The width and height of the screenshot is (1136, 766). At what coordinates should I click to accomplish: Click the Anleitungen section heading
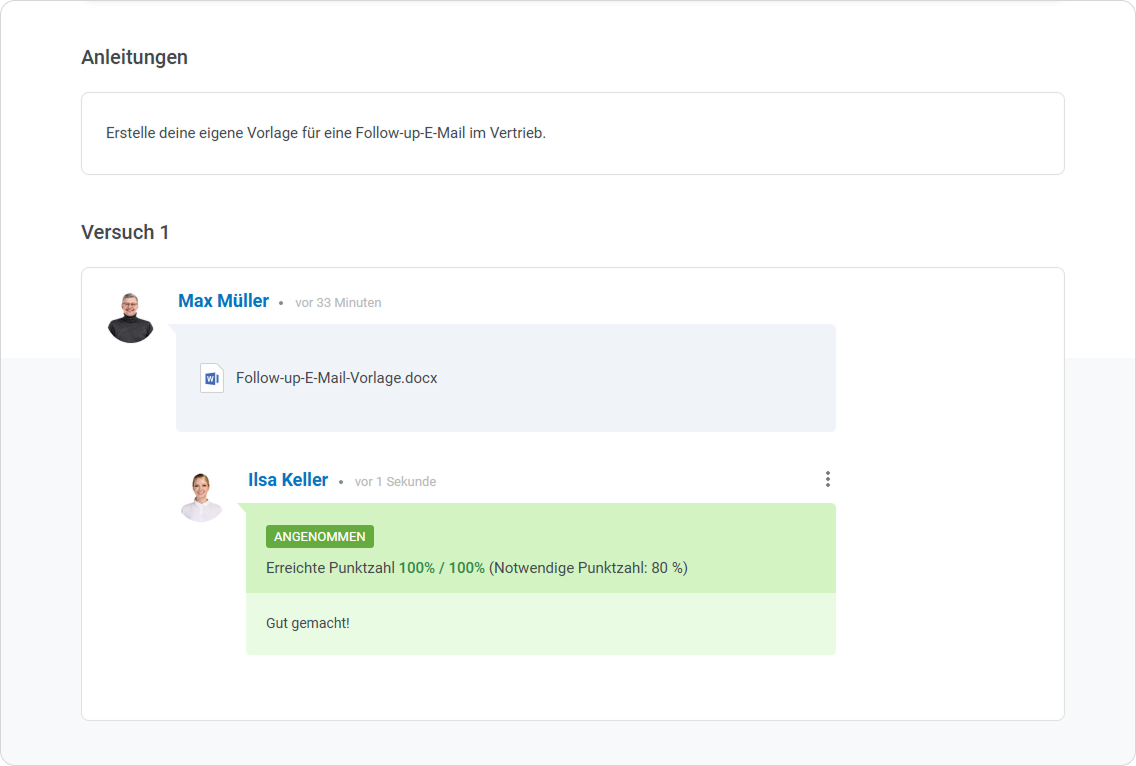click(x=134, y=57)
